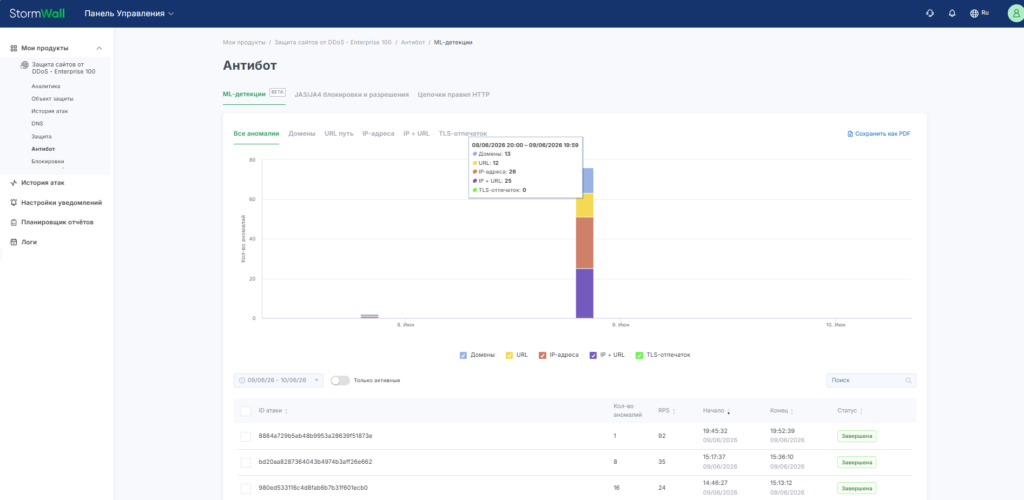1024x500 pixels.
Task: Select the IP-адреса anomalies tab
Action: click(378, 133)
